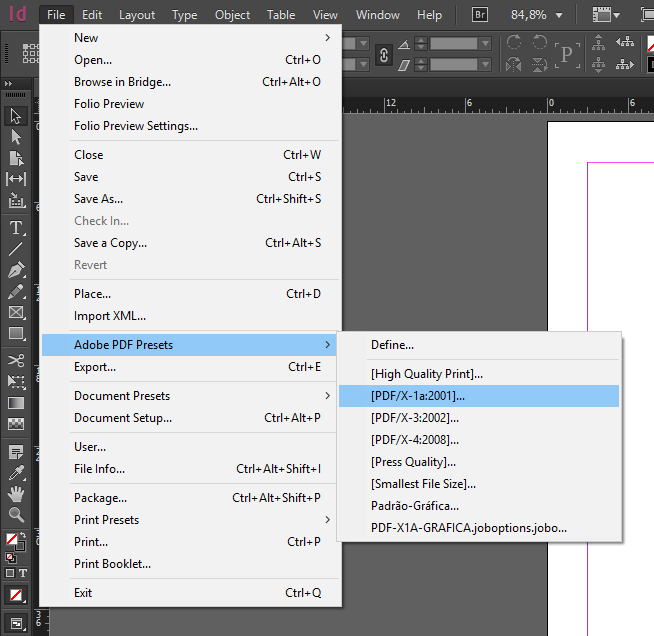Choose the [PDF/X-1a:2001] preset
Viewport: 654px width, 636px height.
(479, 396)
